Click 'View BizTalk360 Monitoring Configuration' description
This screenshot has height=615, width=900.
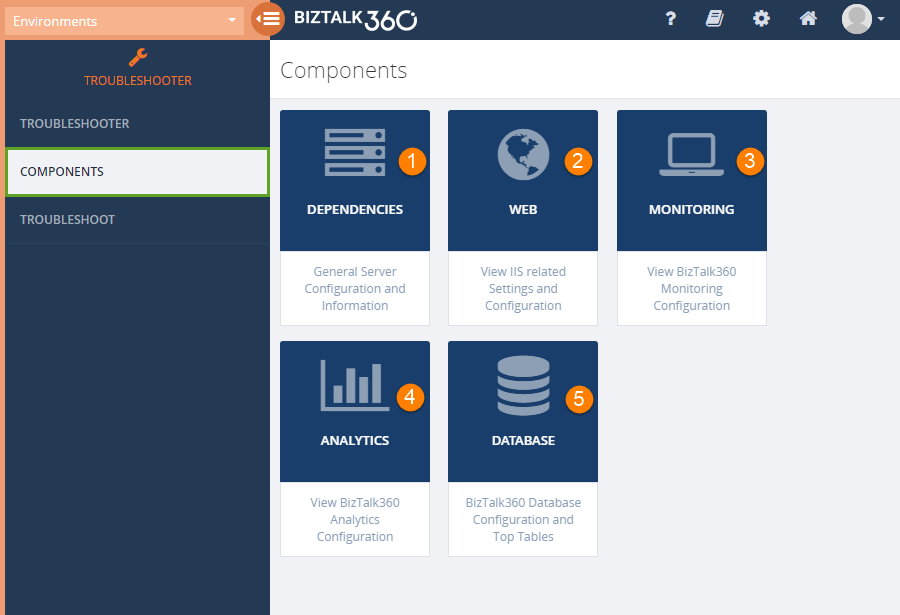[x=691, y=288]
